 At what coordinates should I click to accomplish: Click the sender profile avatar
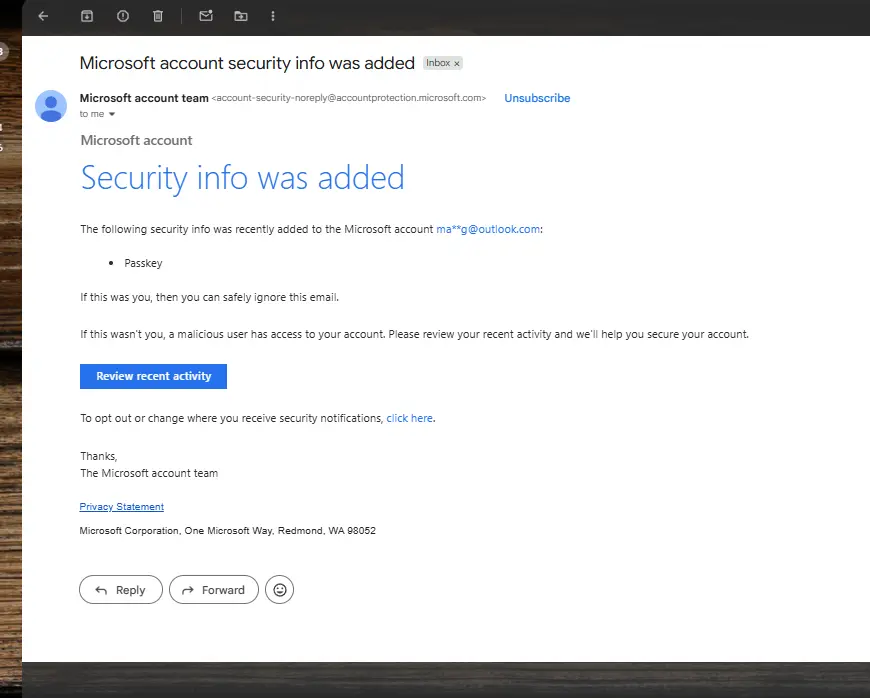[x=51, y=106]
